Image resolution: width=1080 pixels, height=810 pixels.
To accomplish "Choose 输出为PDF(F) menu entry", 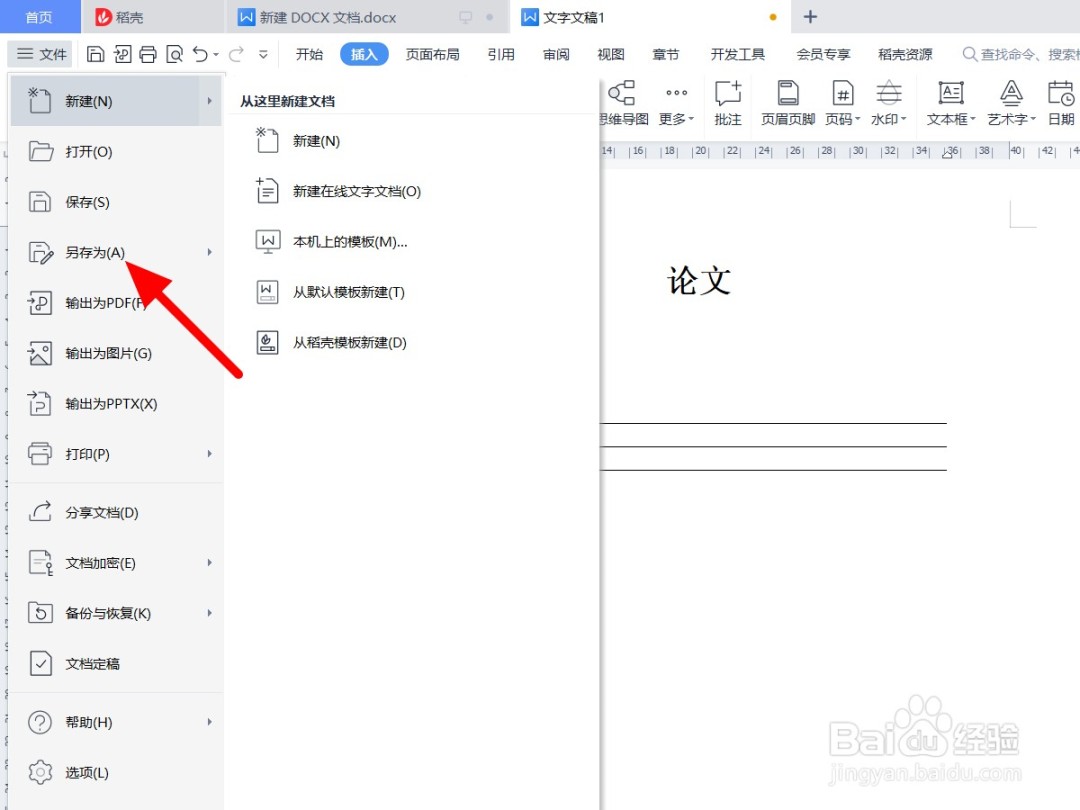I will [116, 303].
